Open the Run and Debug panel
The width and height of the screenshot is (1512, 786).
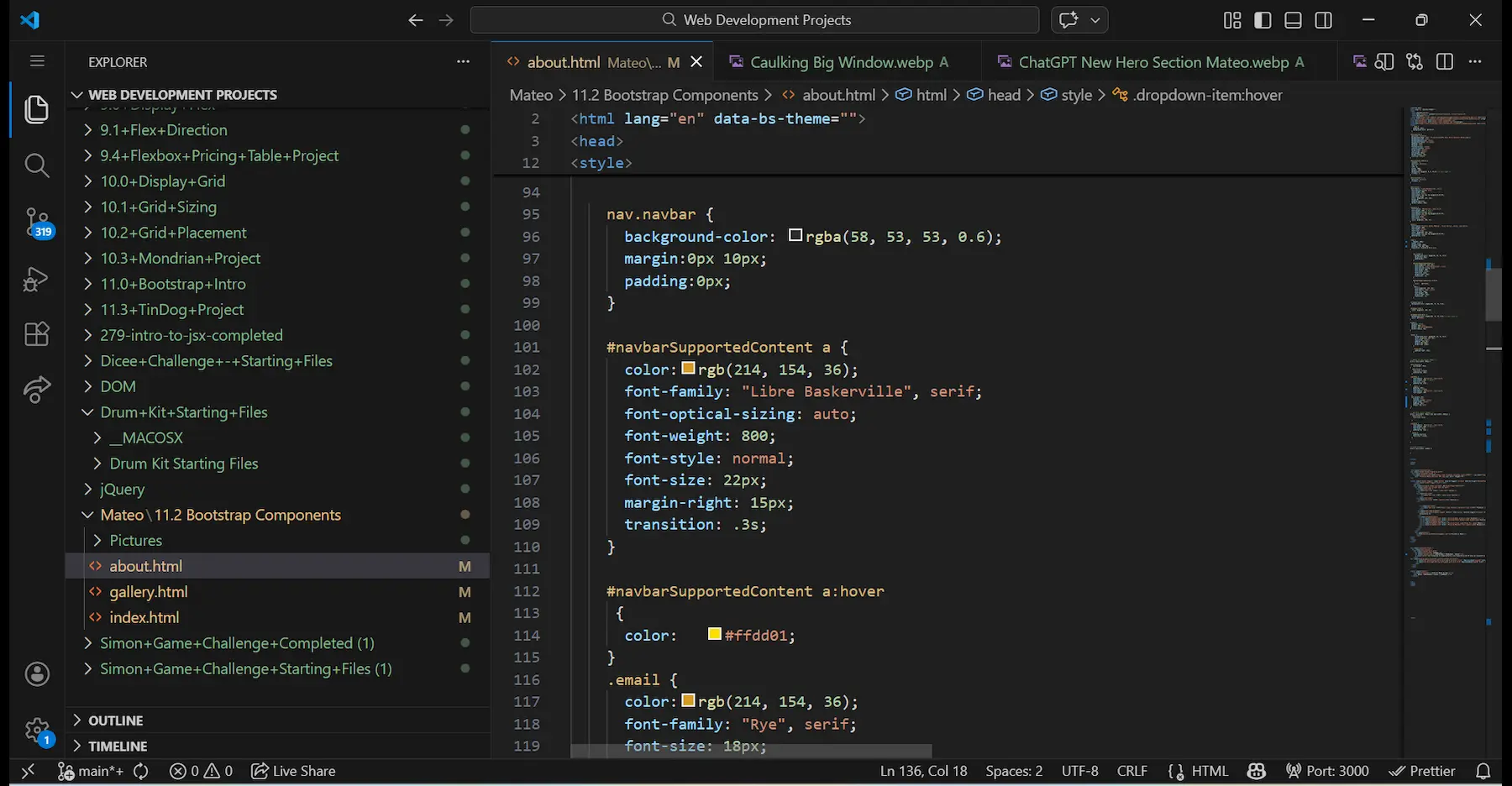pyautogui.click(x=36, y=279)
